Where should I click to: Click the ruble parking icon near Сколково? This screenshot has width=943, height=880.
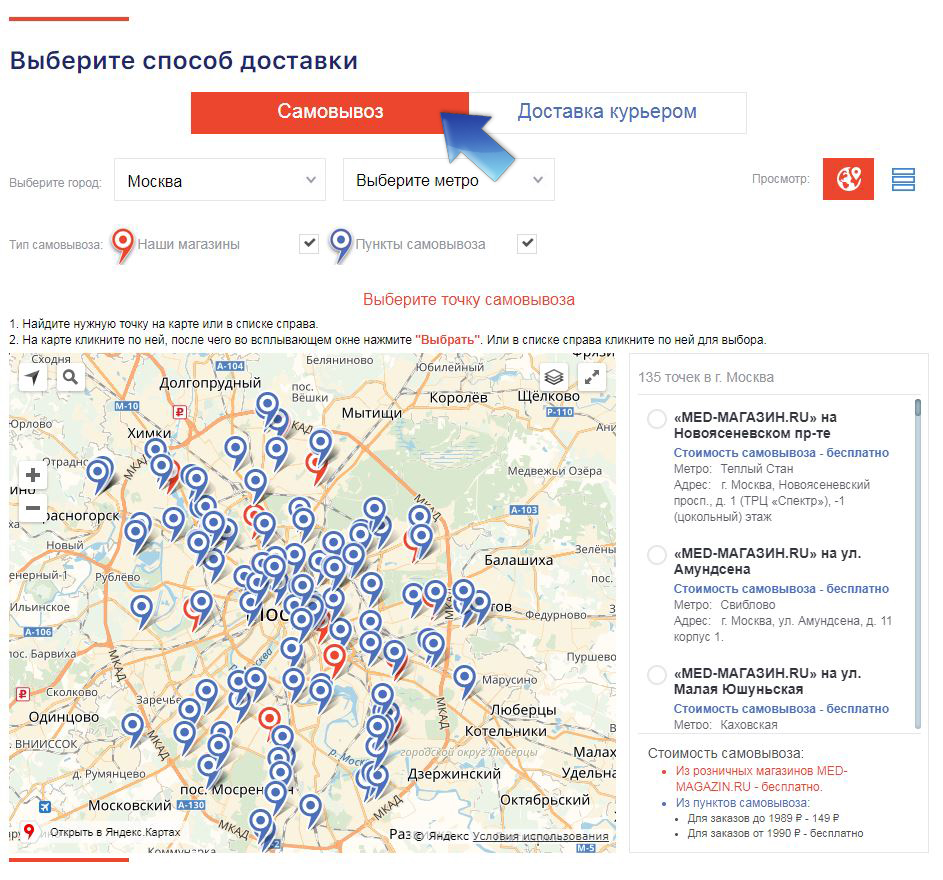pos(22,694)
